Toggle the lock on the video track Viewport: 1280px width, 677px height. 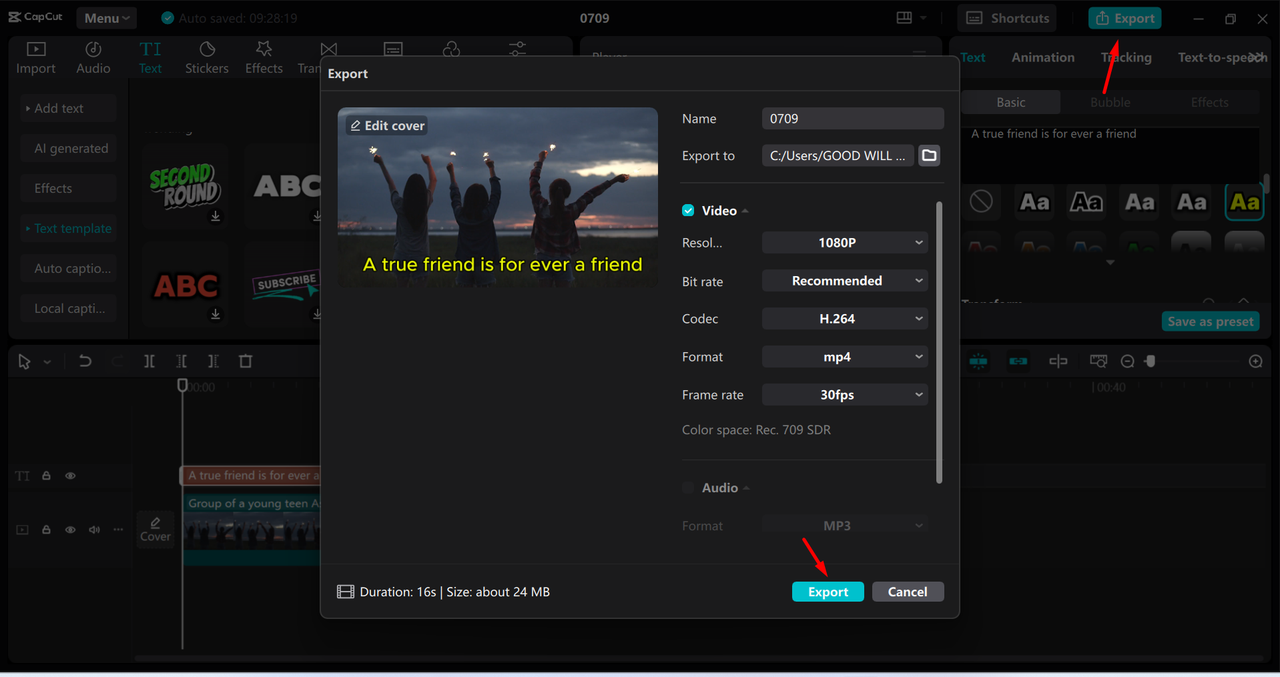pyautogui.click(x=46, y=530)
